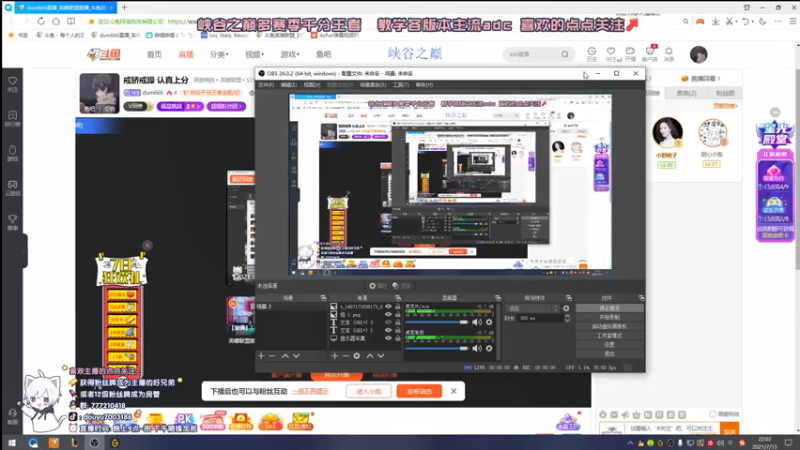
Task: Add a new scene with the plus button
Action: (261, 356)
